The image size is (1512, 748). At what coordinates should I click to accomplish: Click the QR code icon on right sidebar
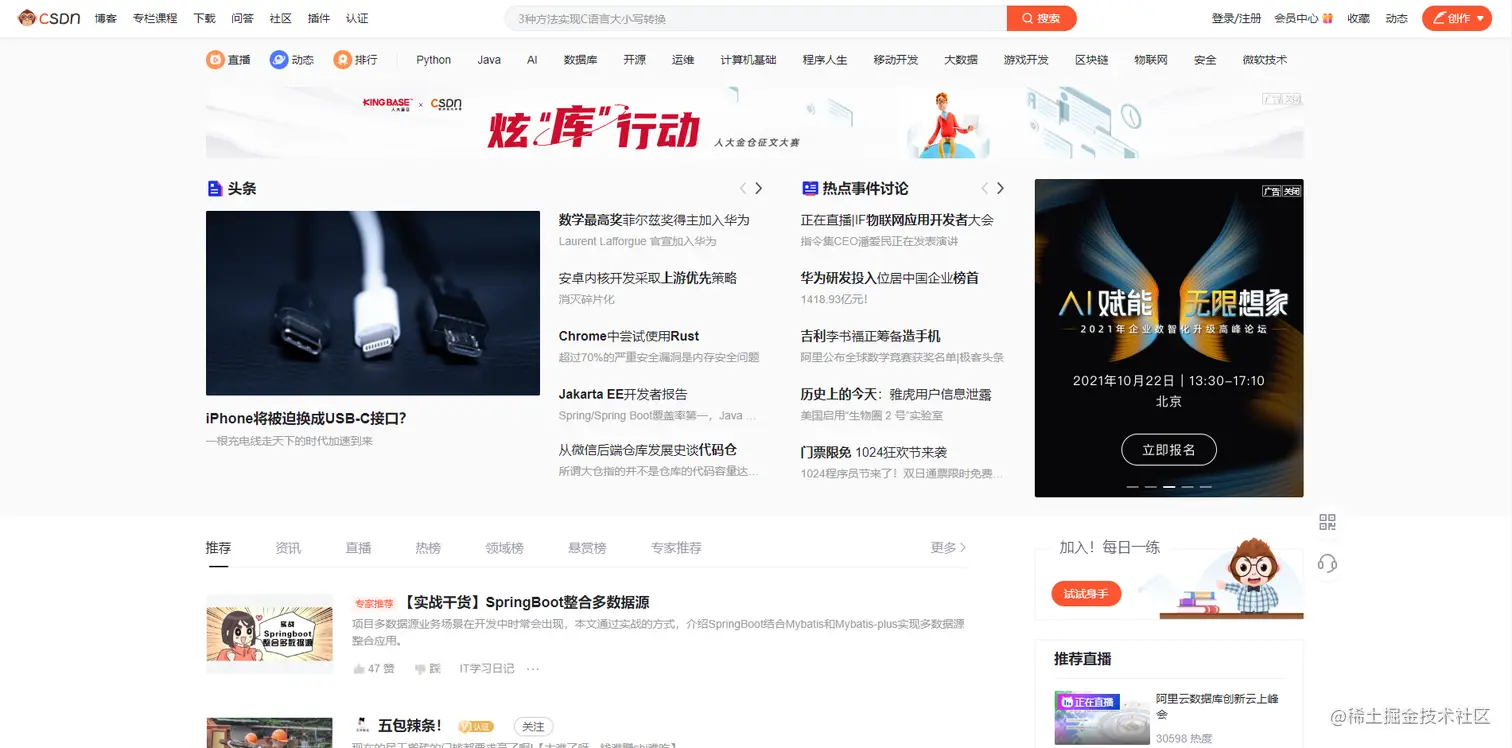1327,522
